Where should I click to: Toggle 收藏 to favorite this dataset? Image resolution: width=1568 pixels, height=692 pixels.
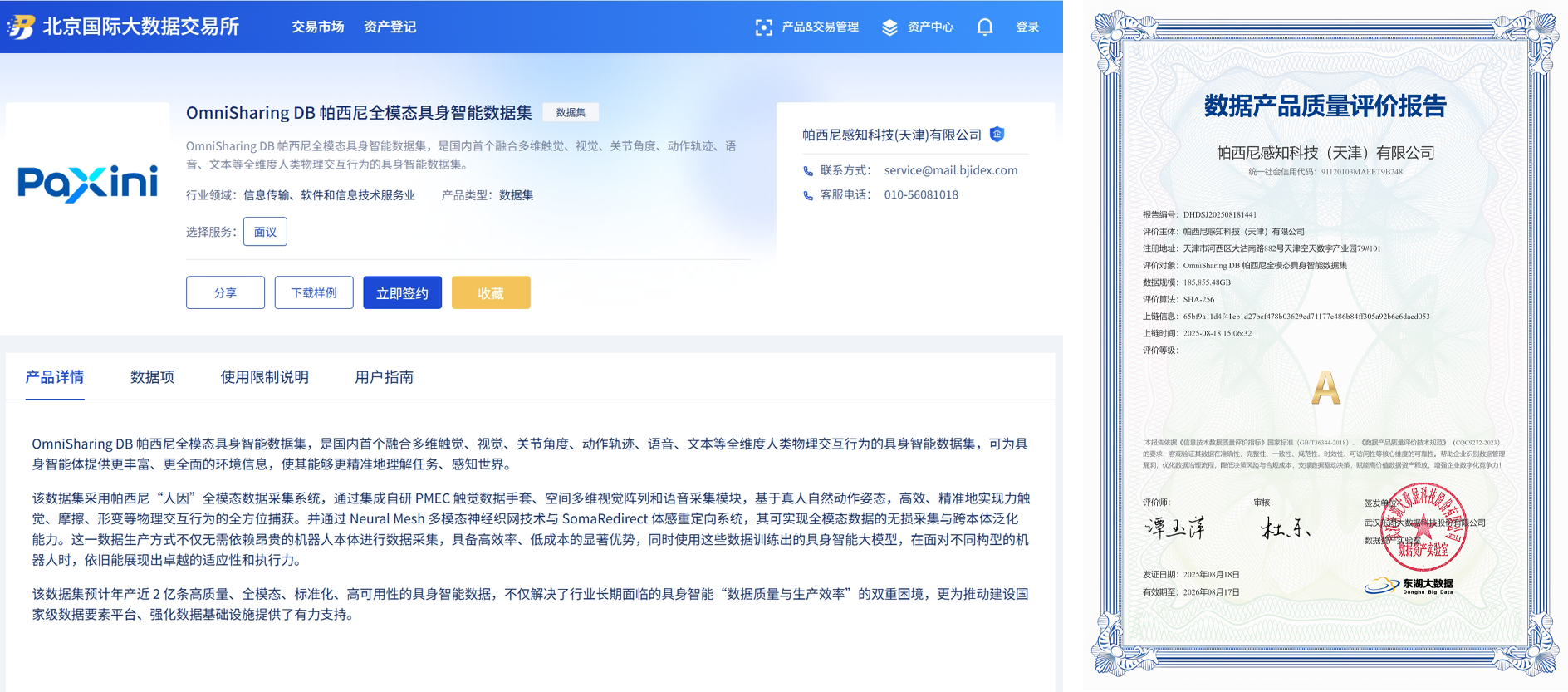point(491,292)
